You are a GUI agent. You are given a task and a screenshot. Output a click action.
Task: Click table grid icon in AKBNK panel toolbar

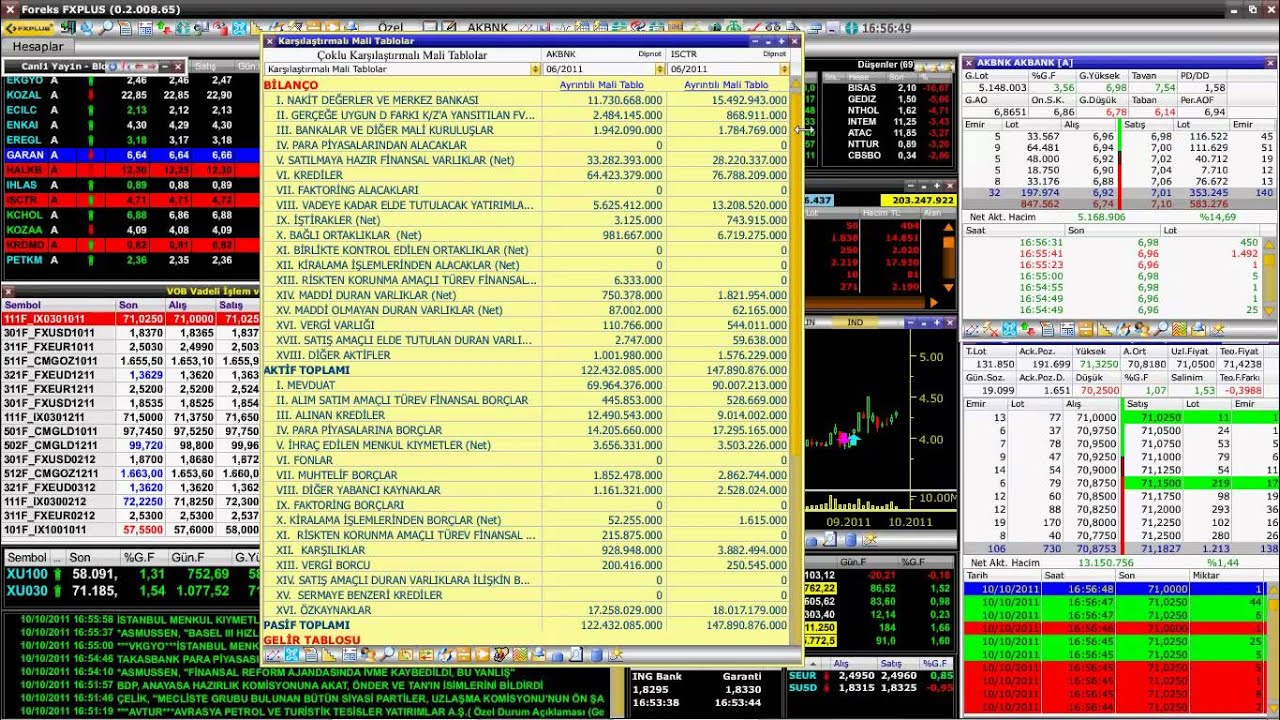[1067, 330]
